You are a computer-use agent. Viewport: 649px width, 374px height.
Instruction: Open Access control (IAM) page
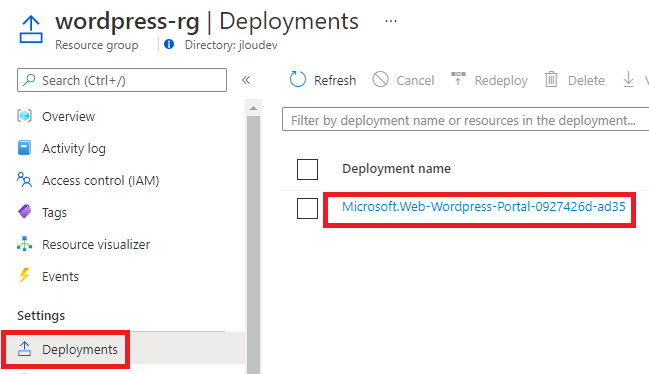[101, 181]
